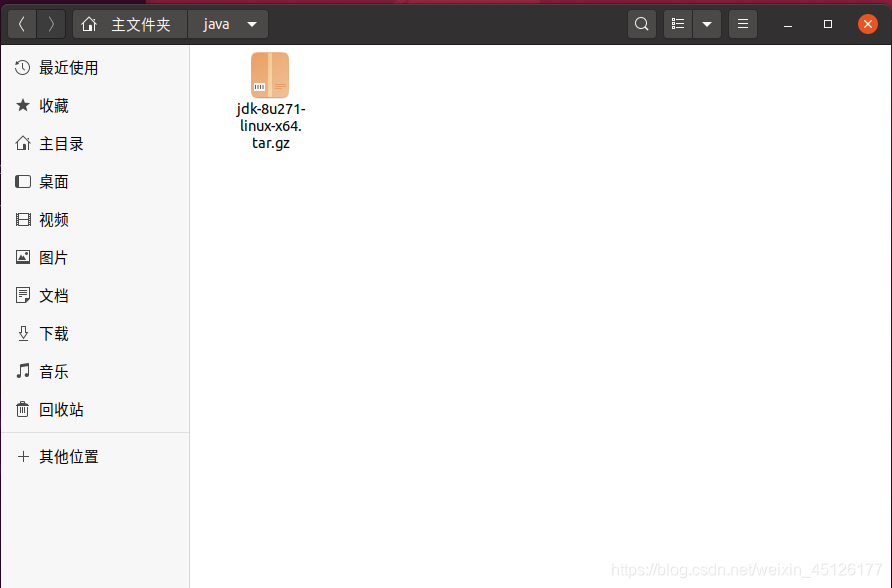
Task: Click the desktop icon beside 桌面
Action: pos(23,181)
